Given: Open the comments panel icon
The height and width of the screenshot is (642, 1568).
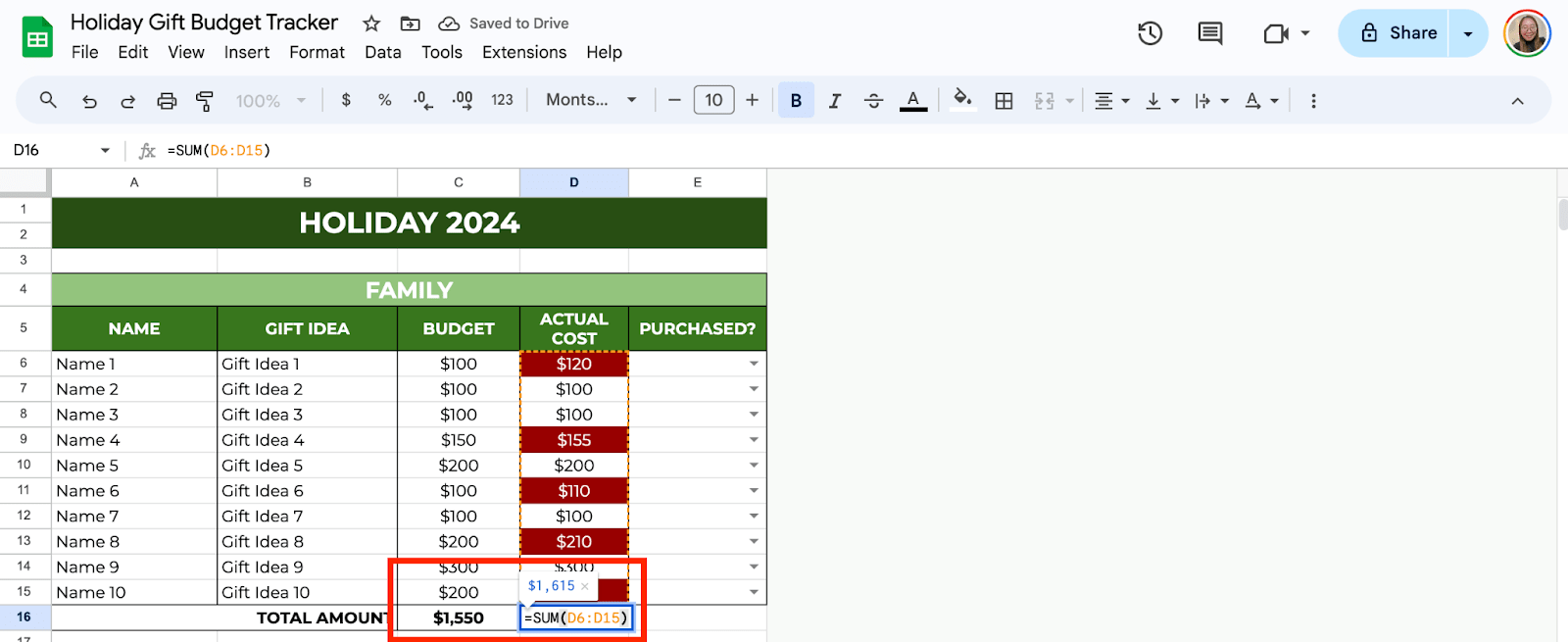Looking at the screenshot, I should coord(1210,33).
